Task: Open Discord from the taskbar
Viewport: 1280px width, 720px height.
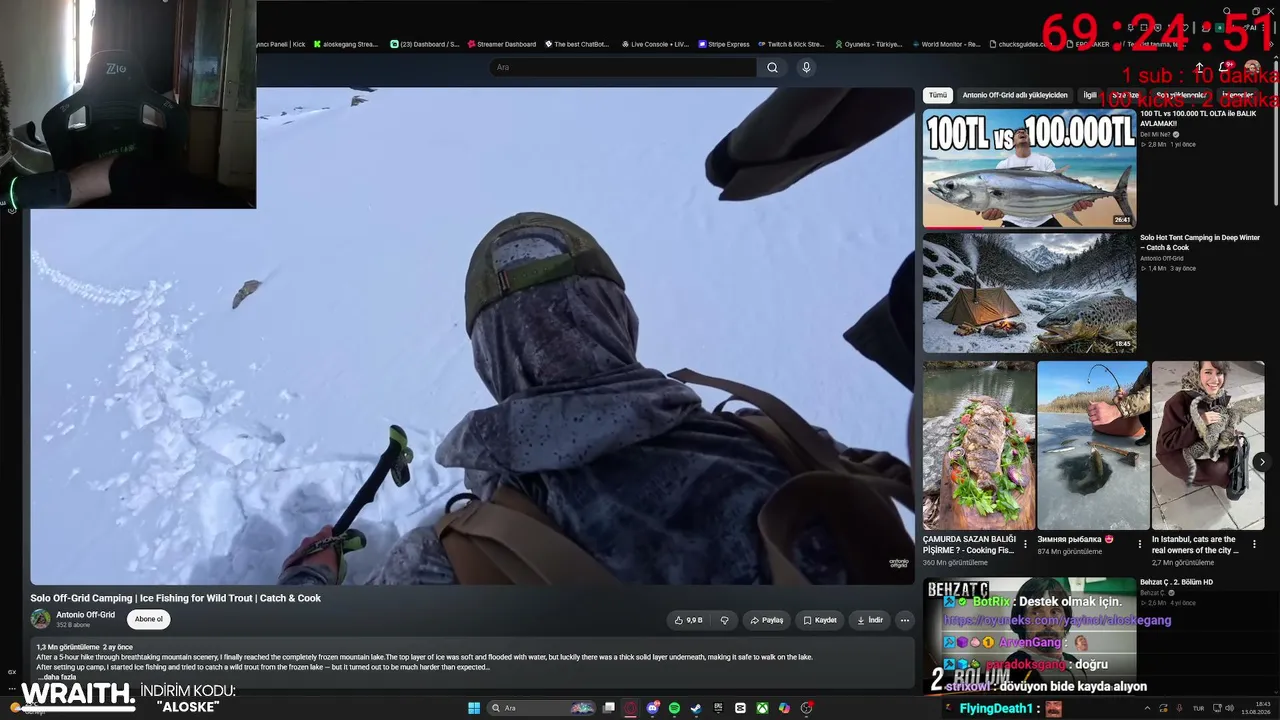Action: click(x=652, y=708)
